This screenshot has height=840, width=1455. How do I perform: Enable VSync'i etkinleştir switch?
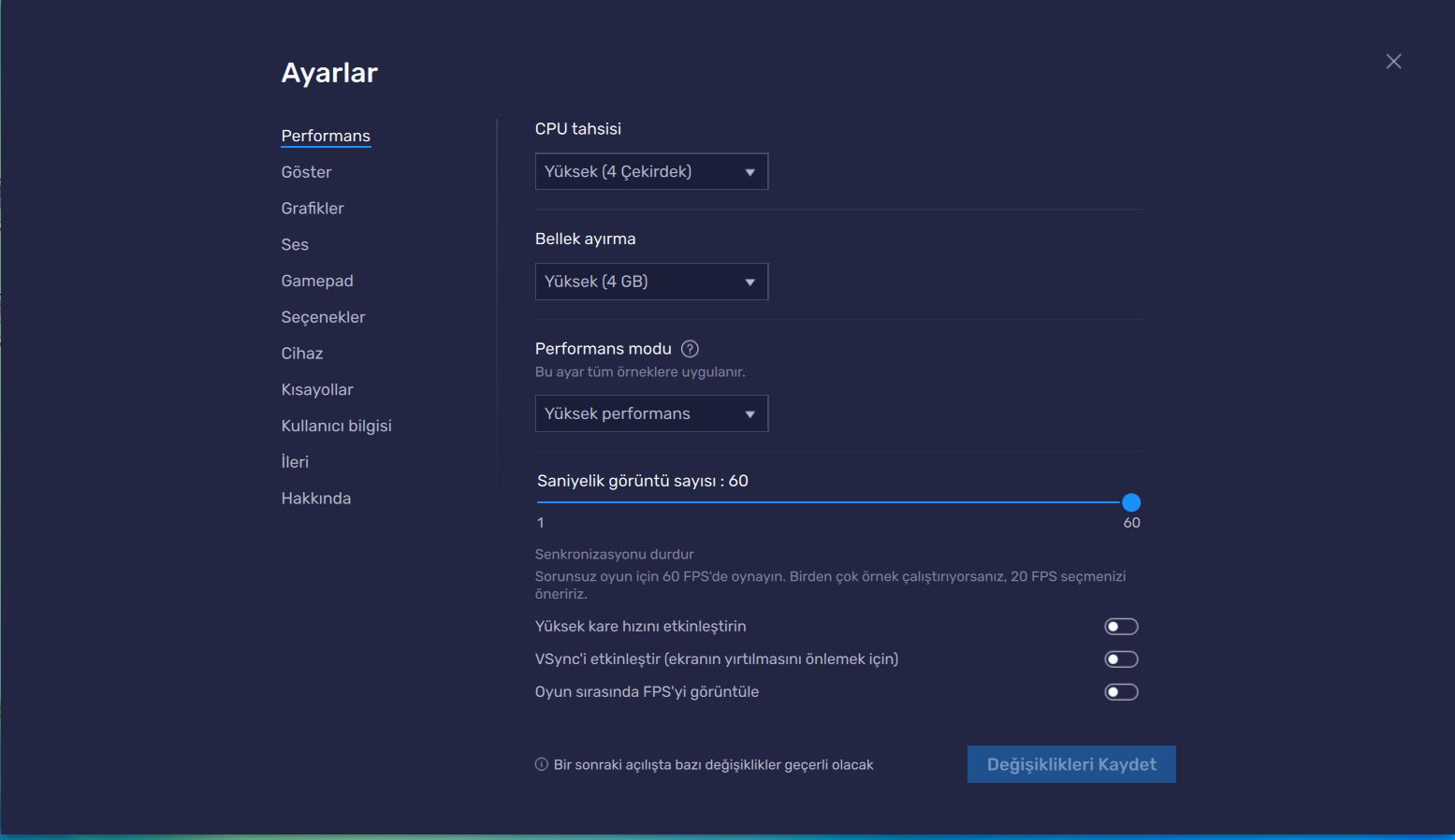(x=1121, y=659)
